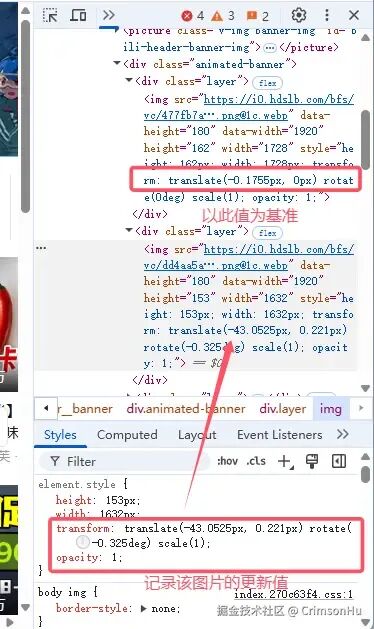Viewport: 374px width, 629px height.
Task: Click the styles pane scrollbar thumb
Action: 365,475
